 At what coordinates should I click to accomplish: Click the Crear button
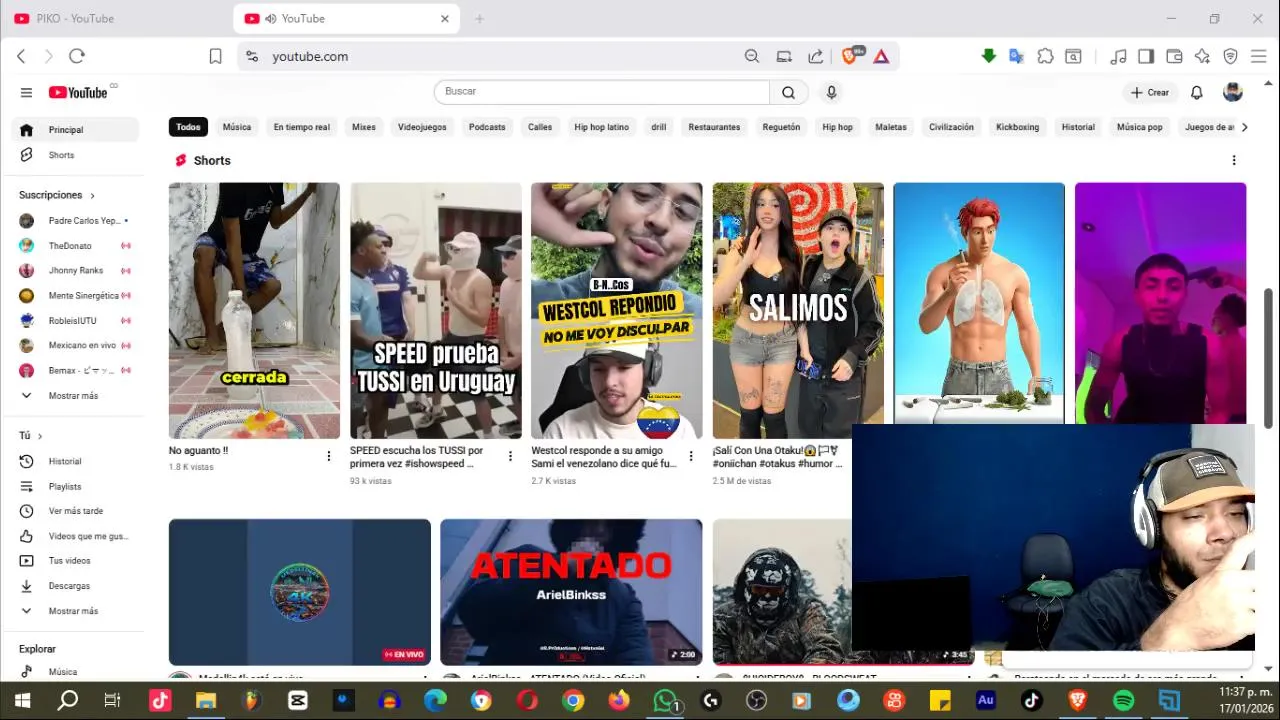[x=1149, y=92]
